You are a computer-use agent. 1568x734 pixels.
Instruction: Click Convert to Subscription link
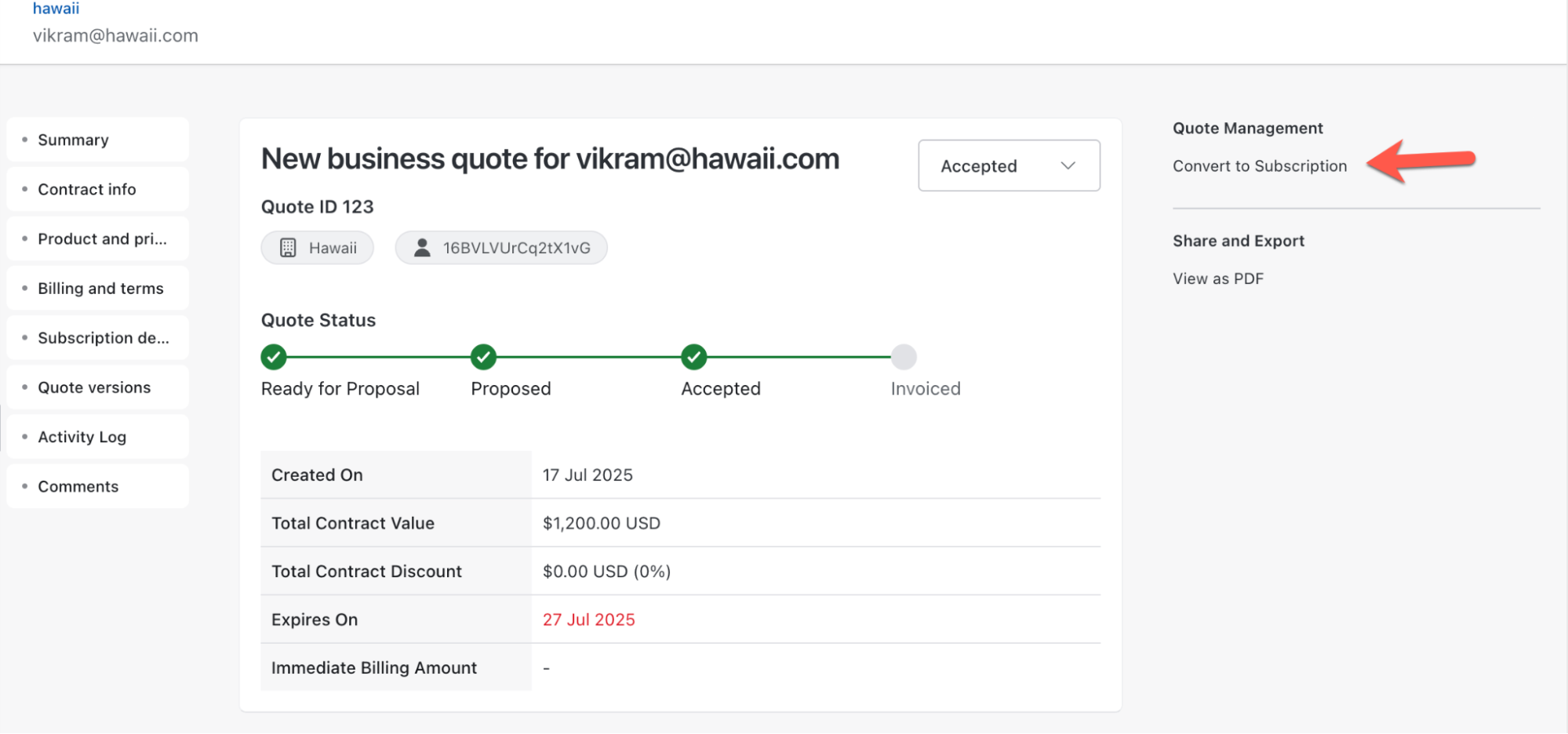coord(1260,166)
